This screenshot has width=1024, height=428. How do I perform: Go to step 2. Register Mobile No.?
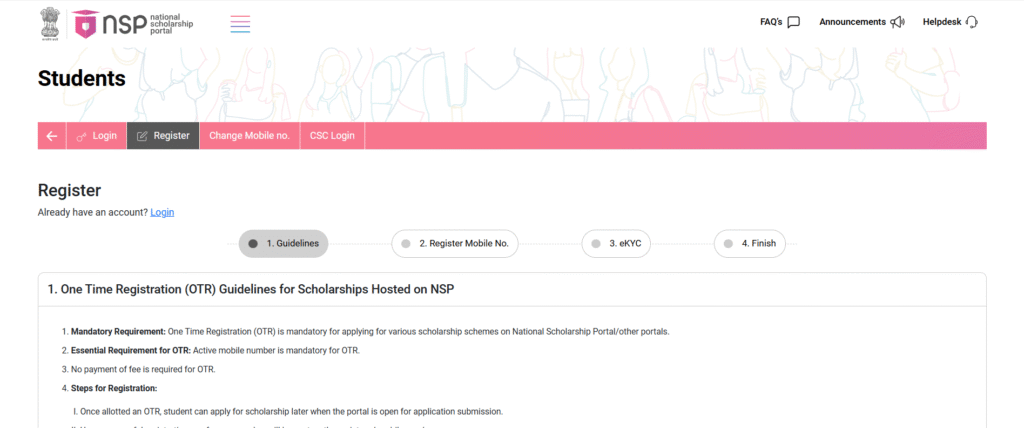455,244
